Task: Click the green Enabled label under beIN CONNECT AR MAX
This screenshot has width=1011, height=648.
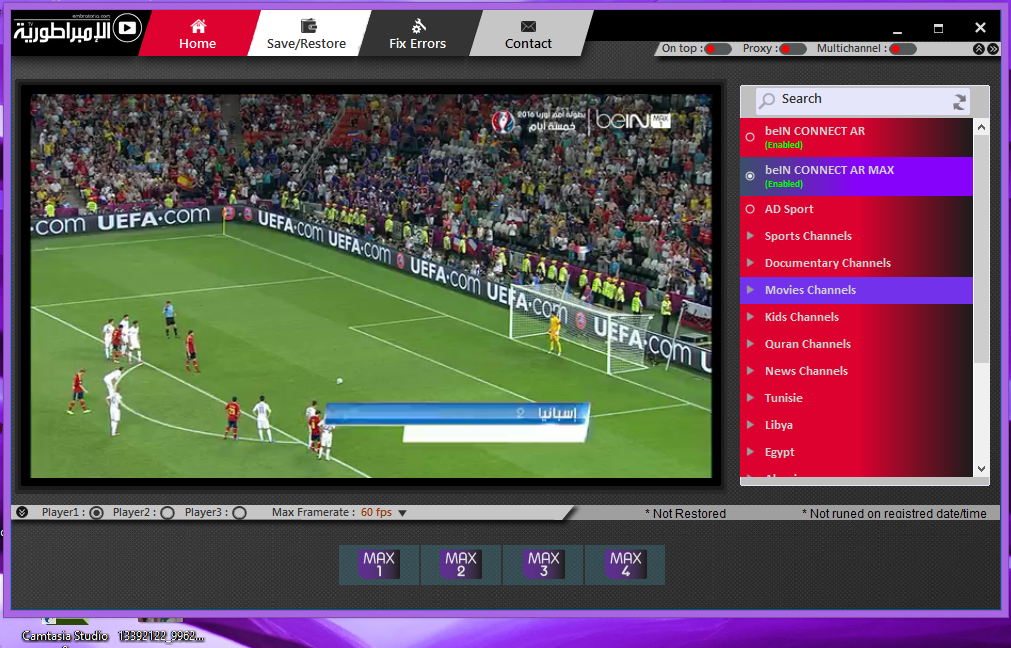Action: [783, 184]
